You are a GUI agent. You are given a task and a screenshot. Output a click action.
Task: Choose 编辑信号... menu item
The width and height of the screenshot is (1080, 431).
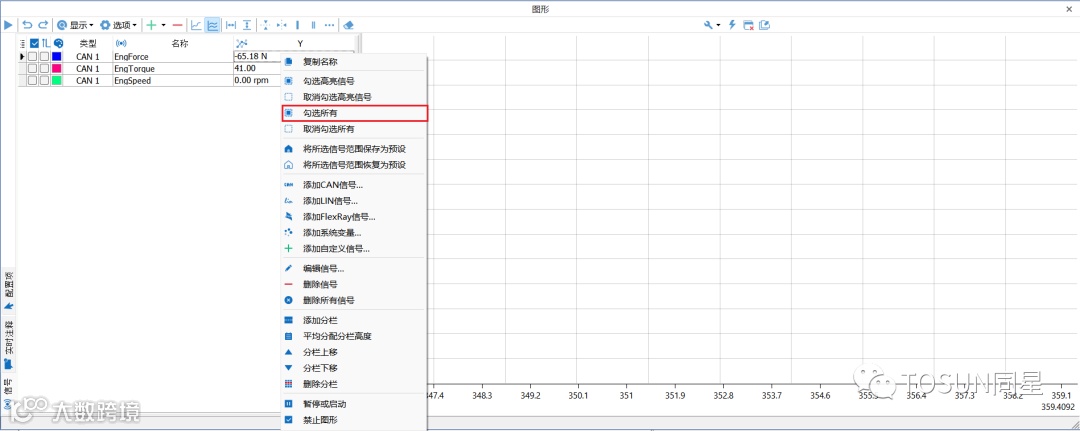[x=354, y=268]
